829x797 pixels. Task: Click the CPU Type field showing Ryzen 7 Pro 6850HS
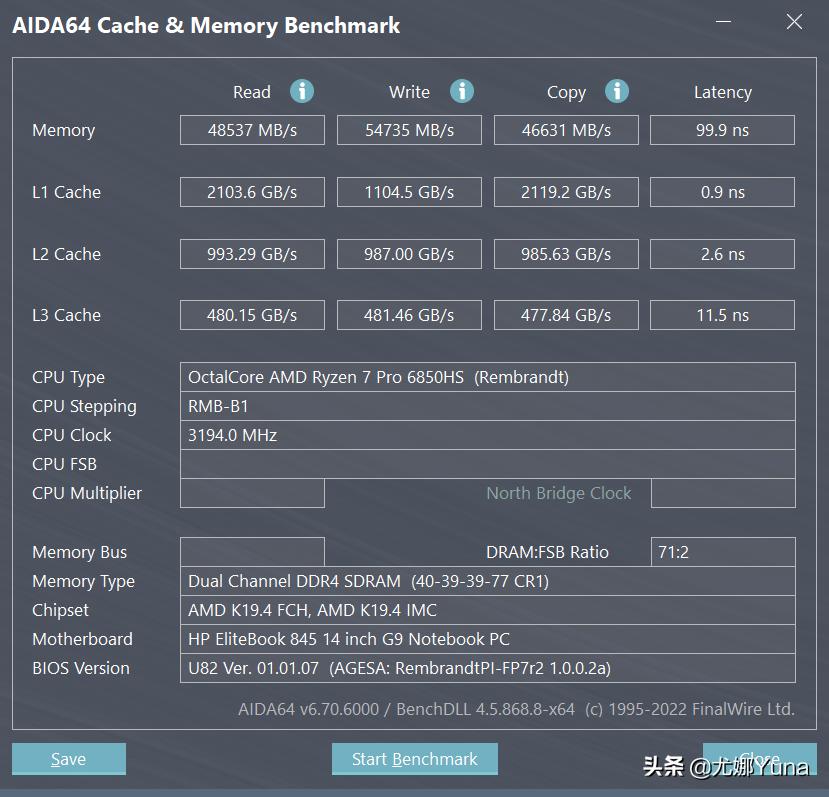(487, 377)
